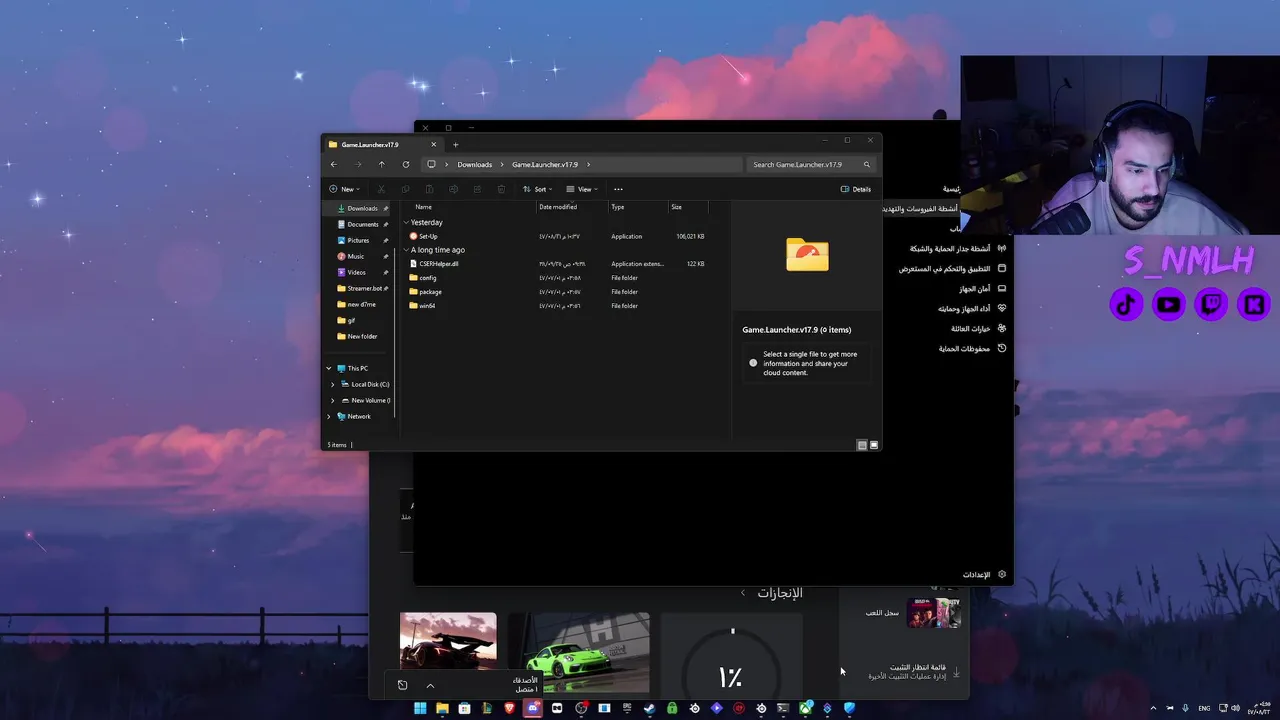Switch to large thumbnails view in status bar
Image resolution: width=1280 pixels, height=720 pixels.
coord(874,445)
